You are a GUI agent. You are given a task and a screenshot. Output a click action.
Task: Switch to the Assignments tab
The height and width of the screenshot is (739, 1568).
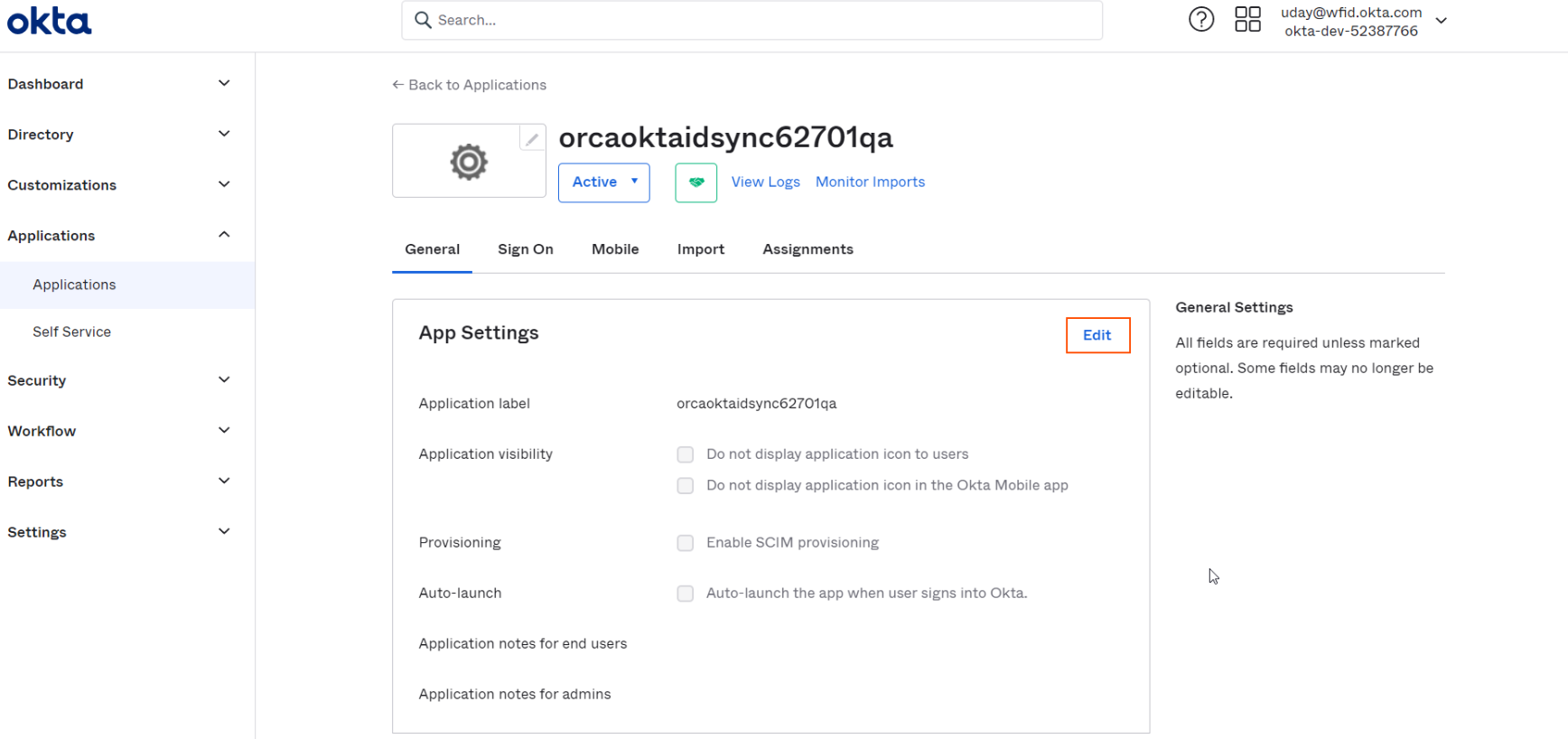point(807,249)
